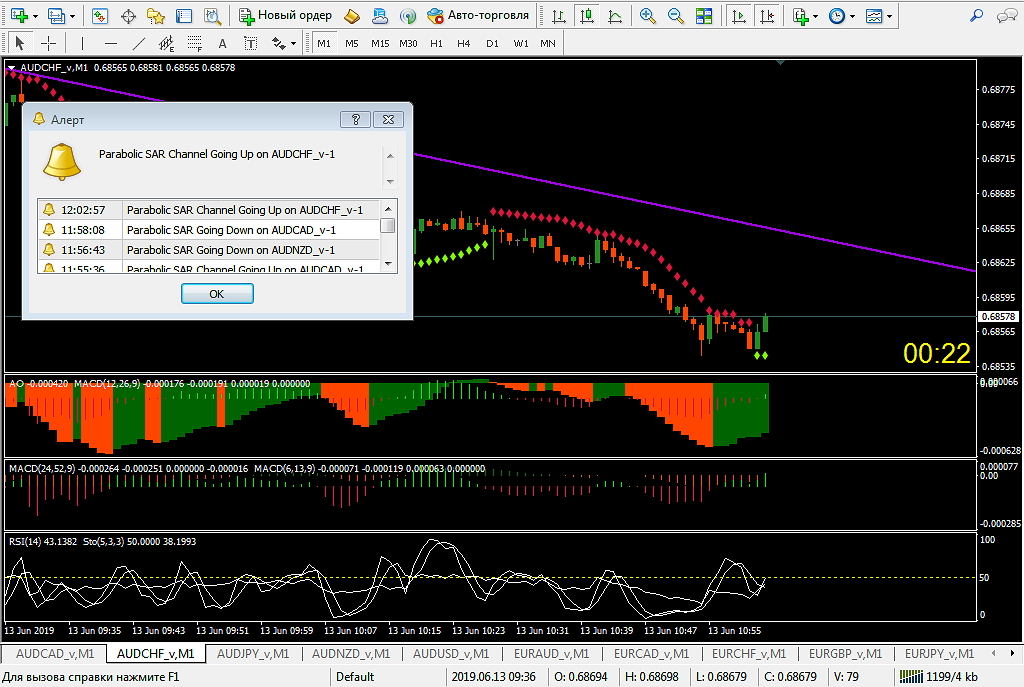Select the Fibonacci retracement tool
The height and width of the screenshot is (687, 1024).
click(x=195, y=44)
